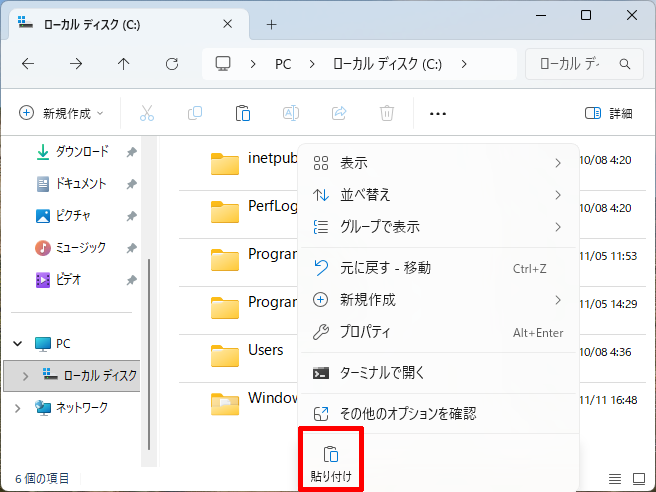Click the toolbar Paste clipboard icon
The width and height of the screenshot is (656, 492).
pos(242,113)
